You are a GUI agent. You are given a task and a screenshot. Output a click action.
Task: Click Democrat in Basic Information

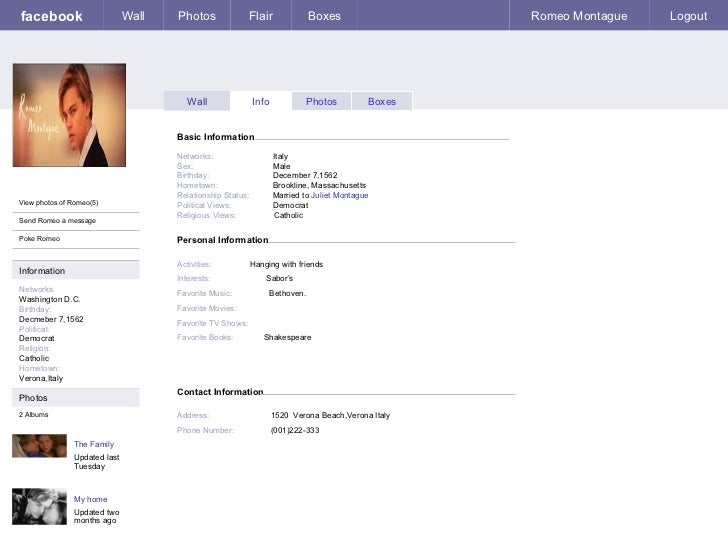tap(291, 205)
